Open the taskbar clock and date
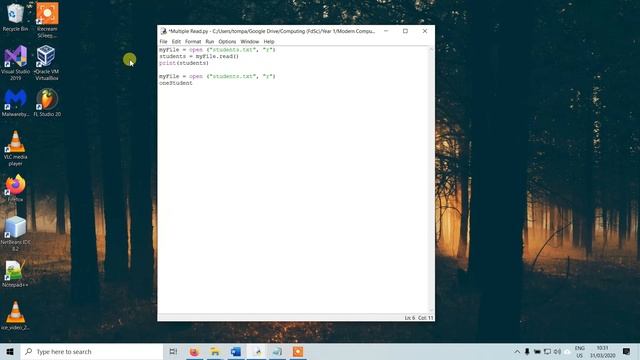640x360 pixels. [602, 351]
